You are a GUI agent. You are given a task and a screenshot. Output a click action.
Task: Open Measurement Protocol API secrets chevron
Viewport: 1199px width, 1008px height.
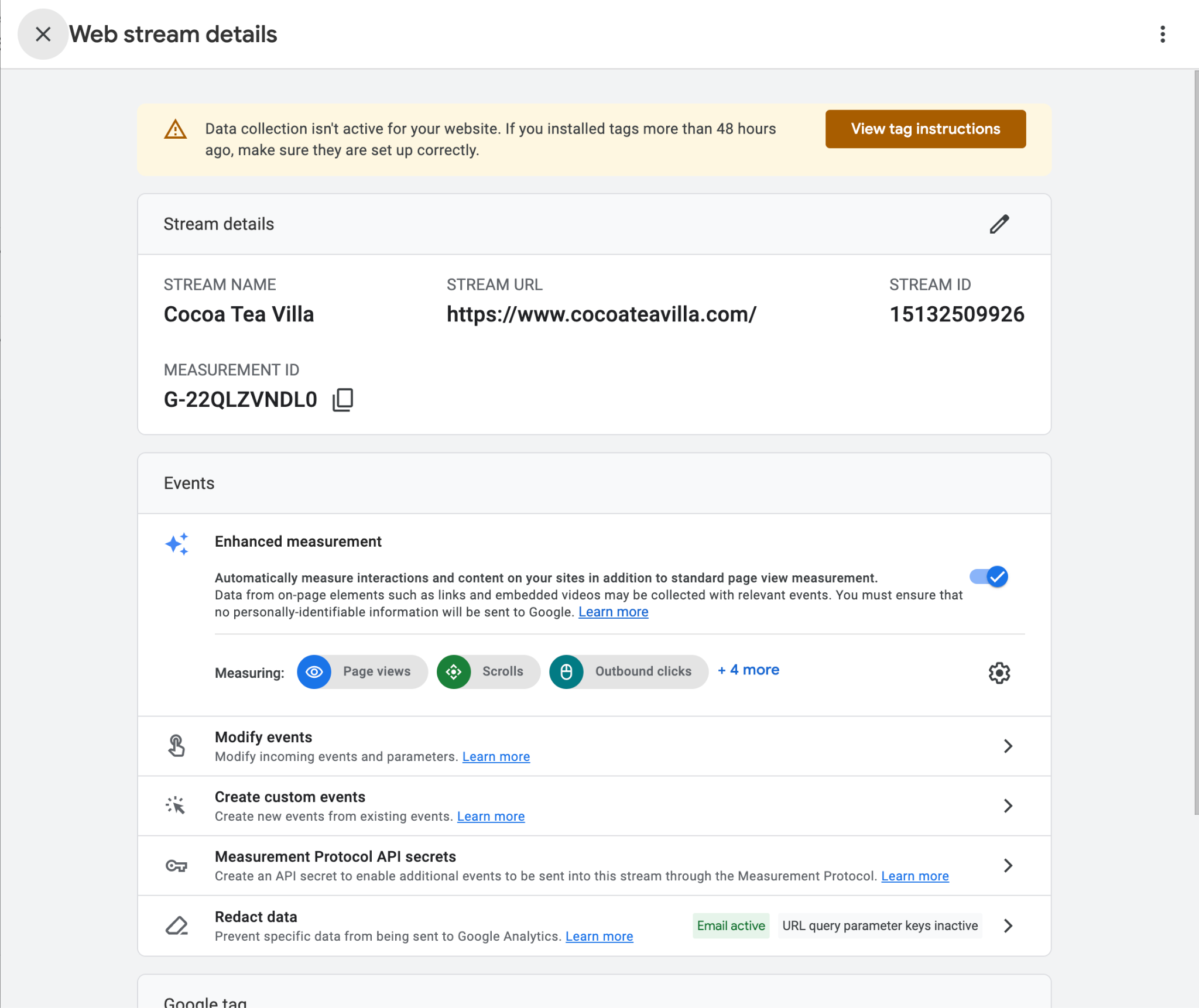click(1008, 865)
